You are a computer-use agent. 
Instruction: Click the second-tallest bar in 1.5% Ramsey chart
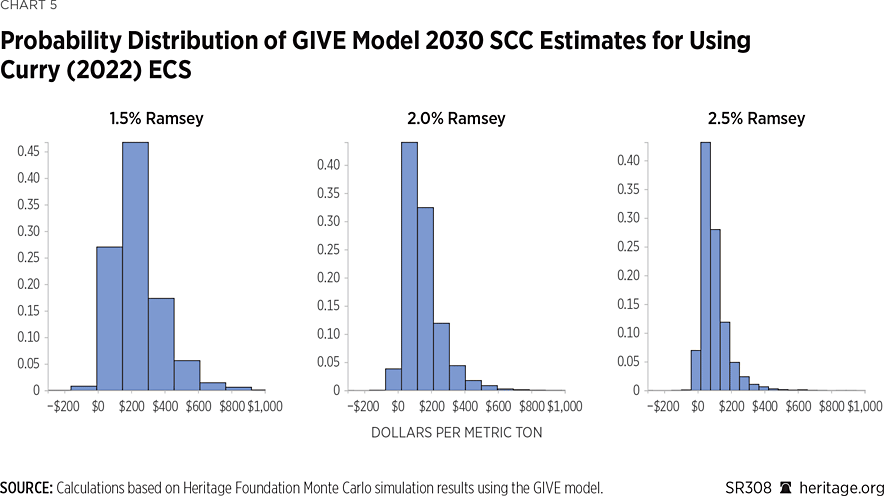click(x=109, y=320)
